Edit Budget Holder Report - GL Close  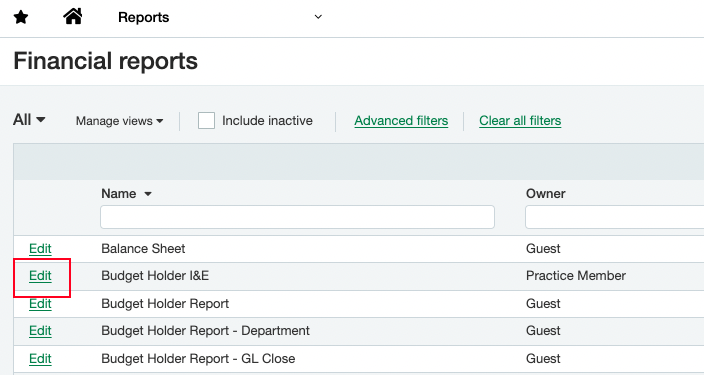pyautogui.click(x=40, y=359)
